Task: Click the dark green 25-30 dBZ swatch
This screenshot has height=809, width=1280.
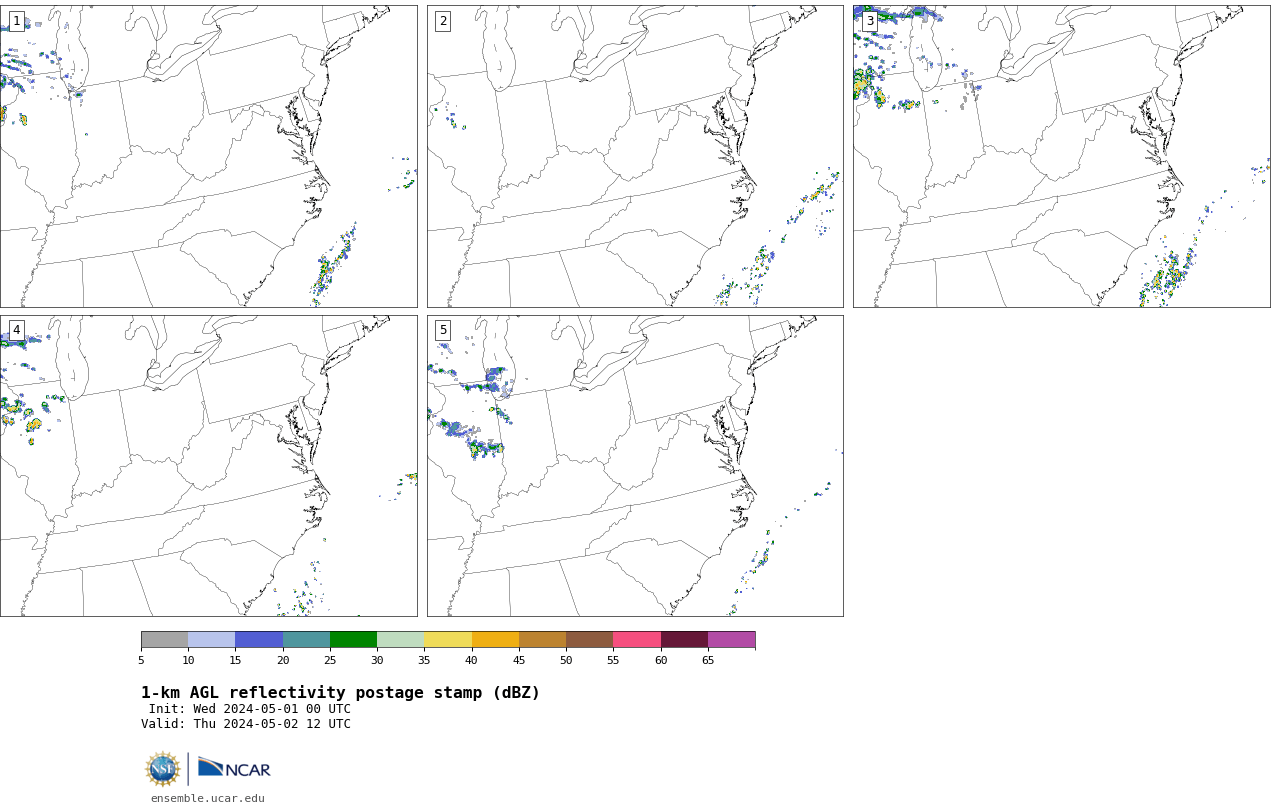Action: pos(353,640)
